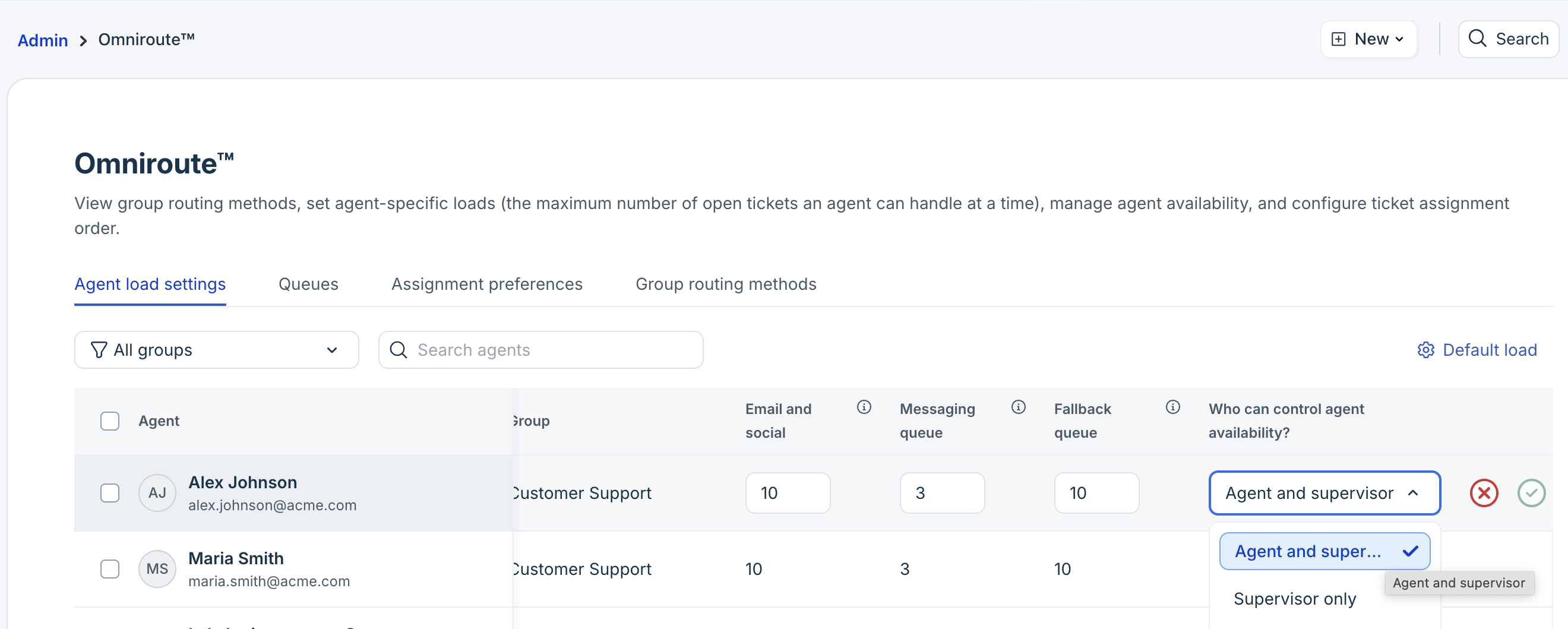Click the Default load gear icon

click(x=1425, y=350)
